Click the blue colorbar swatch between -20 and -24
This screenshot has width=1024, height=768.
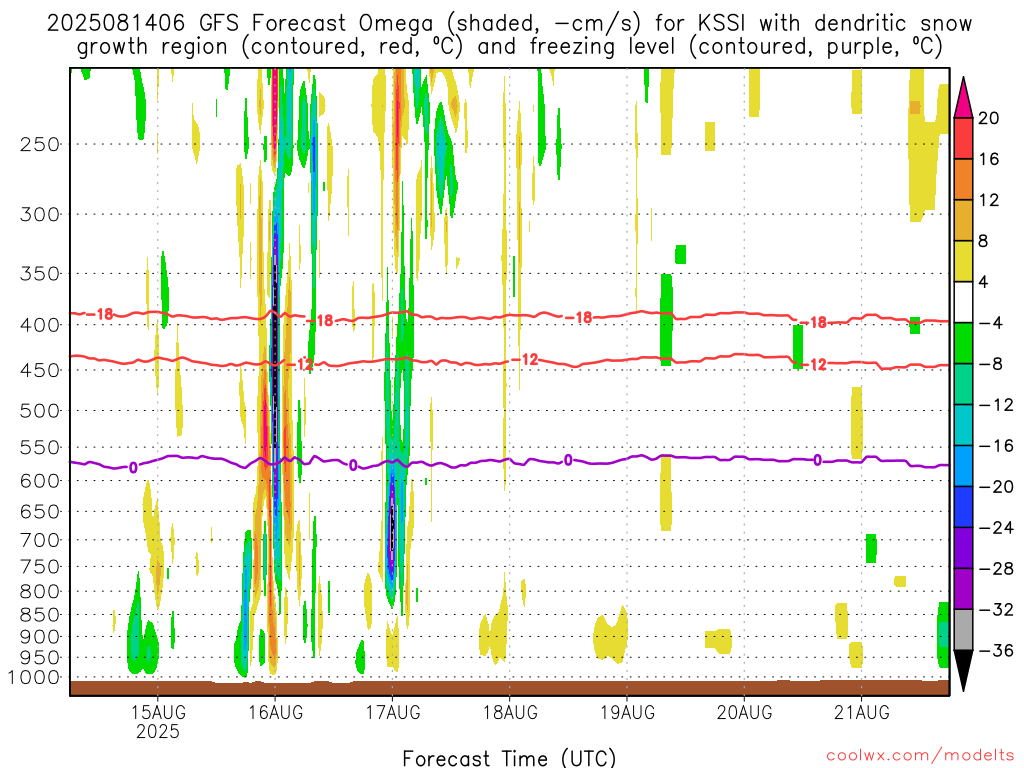click(x=963, y=507)
